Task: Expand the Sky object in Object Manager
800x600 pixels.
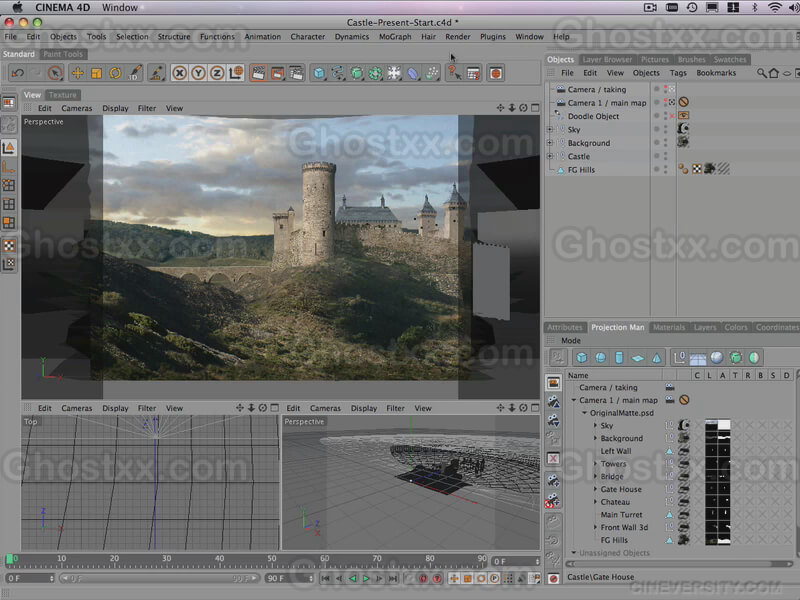Action: click(x=550, y=130)
